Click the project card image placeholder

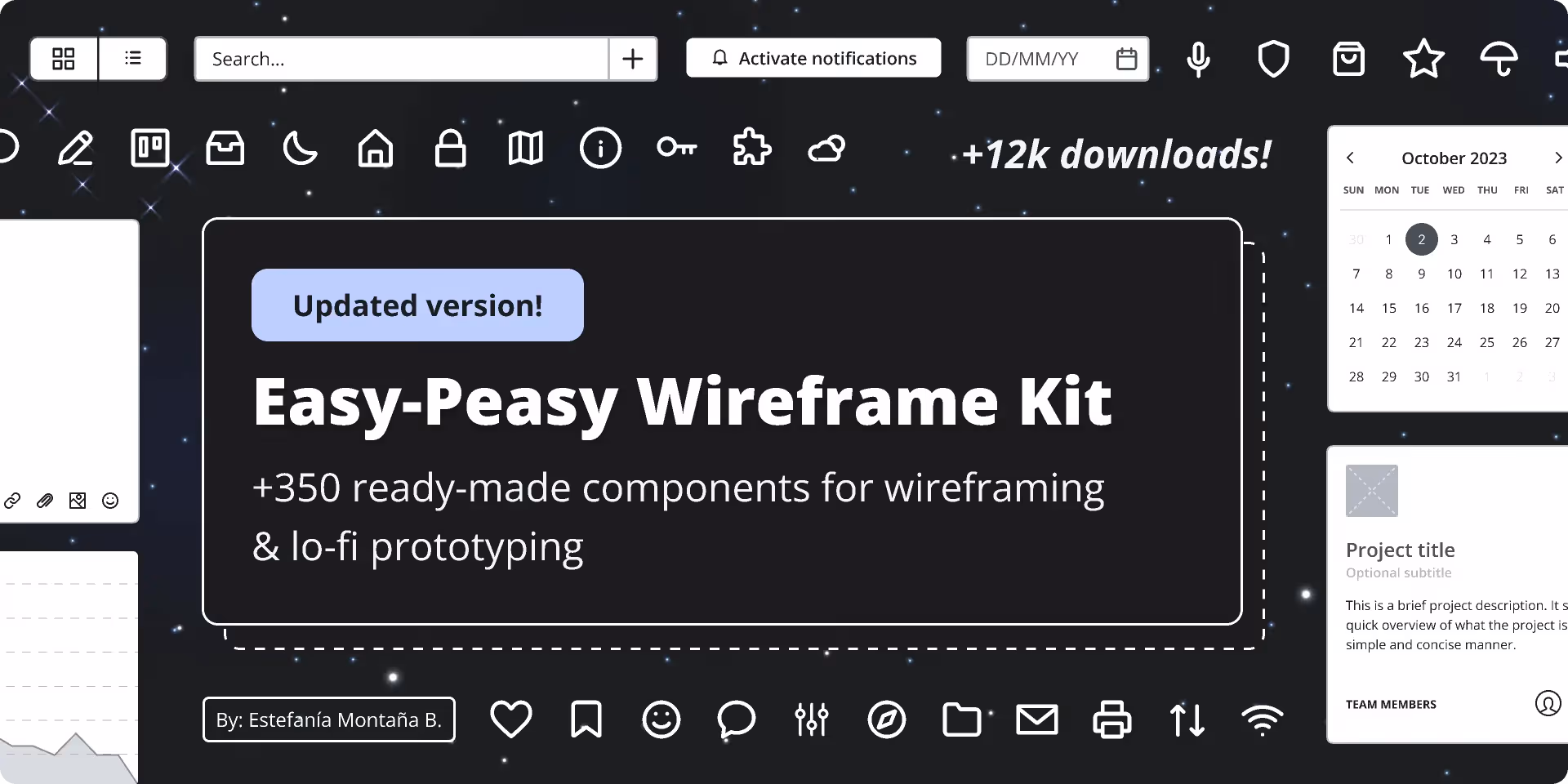coord(1372,491)
